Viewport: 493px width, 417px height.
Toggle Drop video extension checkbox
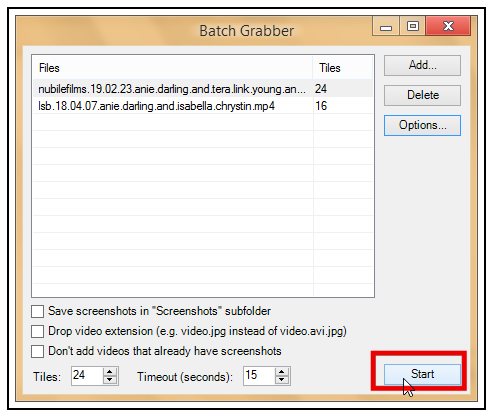(37, 331)
